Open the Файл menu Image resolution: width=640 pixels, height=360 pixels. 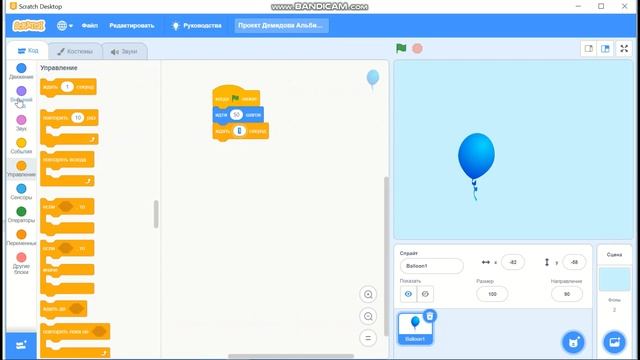click(89, 26)
